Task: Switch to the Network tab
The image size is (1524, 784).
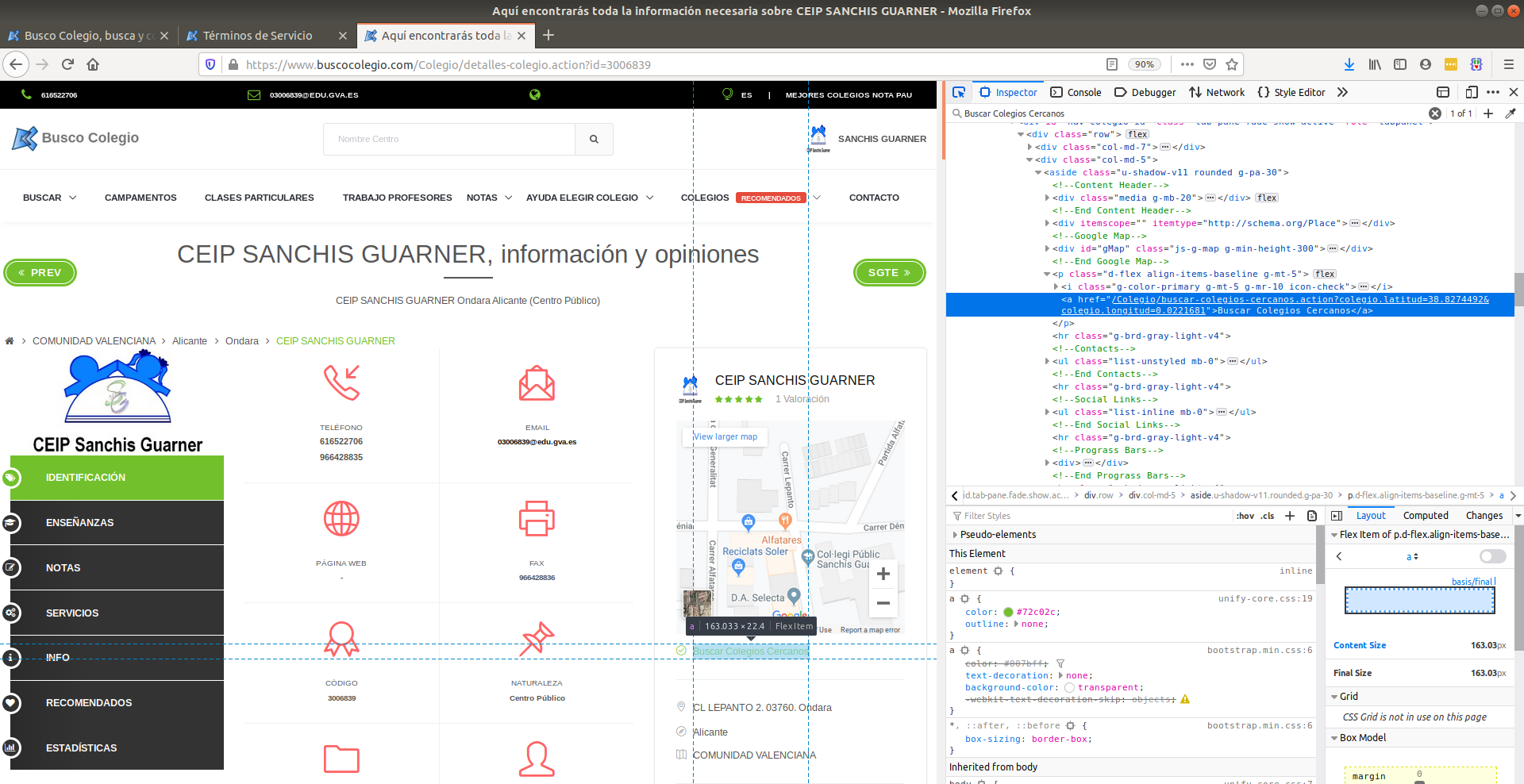Action: [x=1216, y=92]
